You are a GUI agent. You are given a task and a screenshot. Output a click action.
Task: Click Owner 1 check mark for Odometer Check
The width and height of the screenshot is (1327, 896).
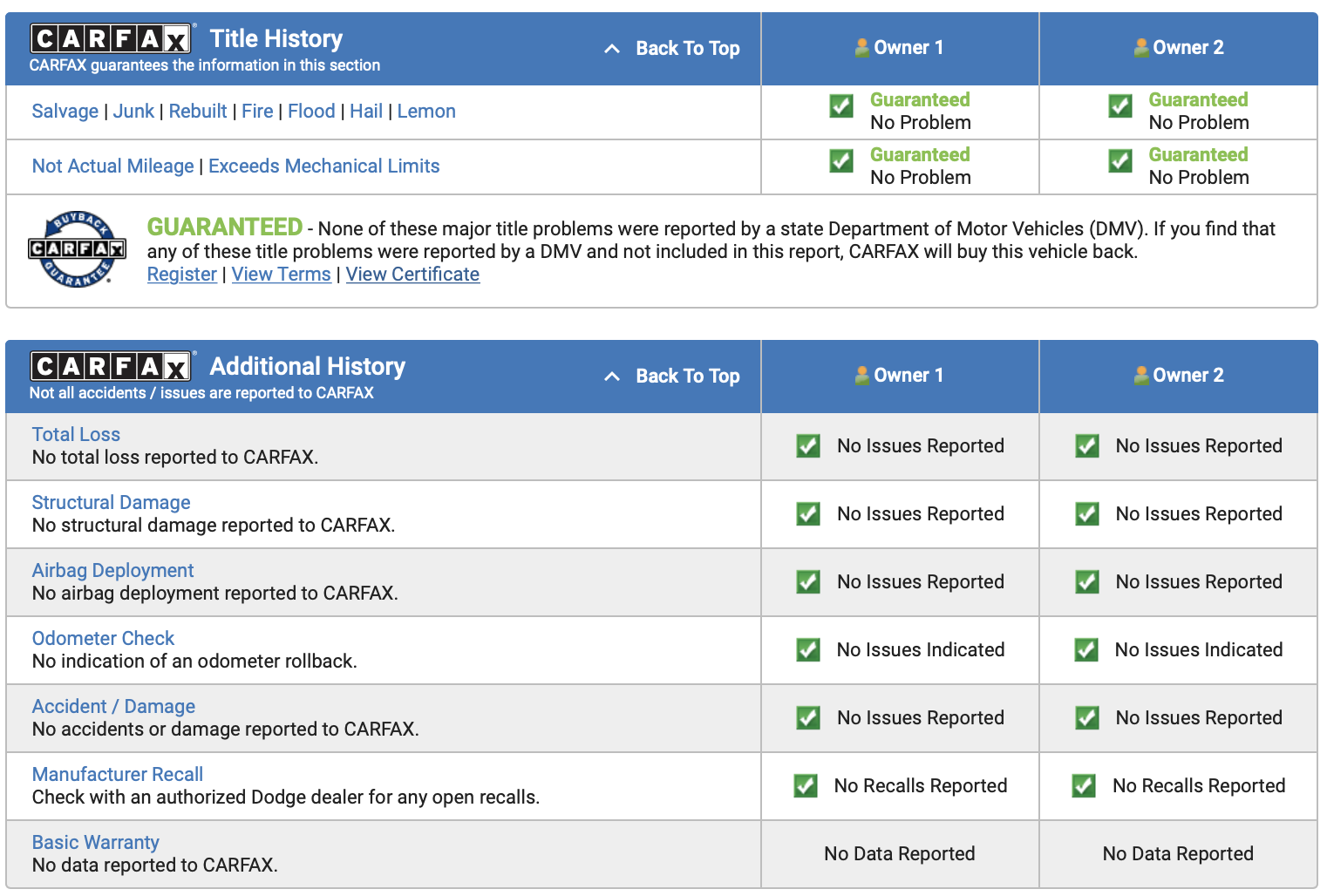tap(808, 650)
